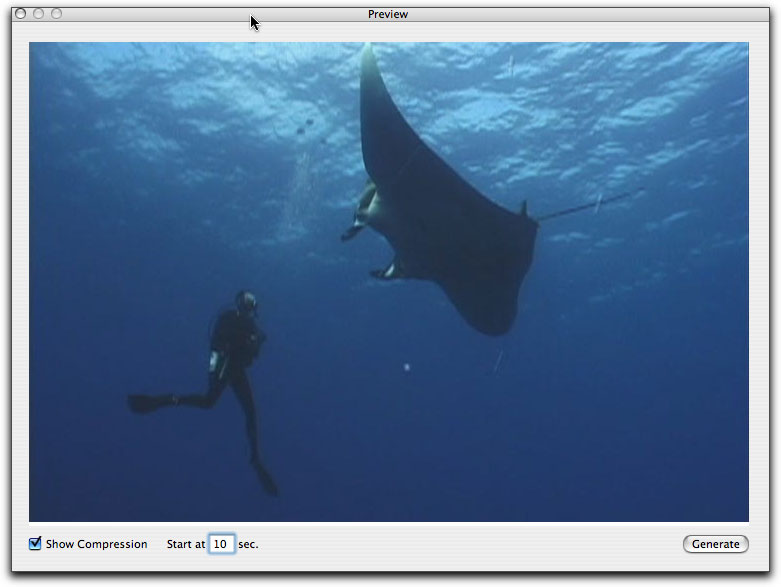The width and height of the screenshot is (781, 587).
Task: Click the manta ray preview image
Action: click(x=389, y=282)
